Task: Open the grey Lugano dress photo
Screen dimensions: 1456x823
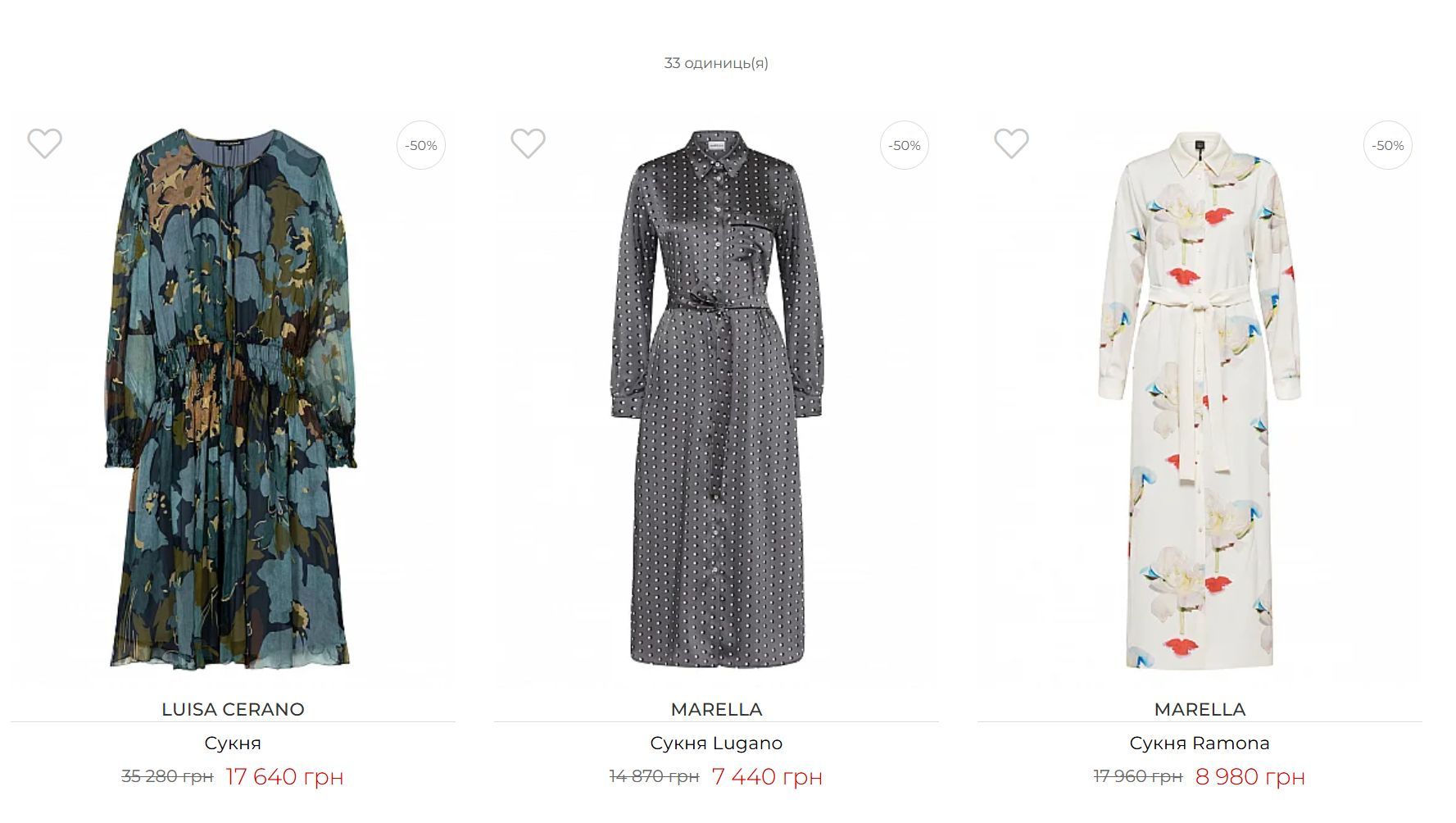Action: pyautogui.click(x=716, y=402)
